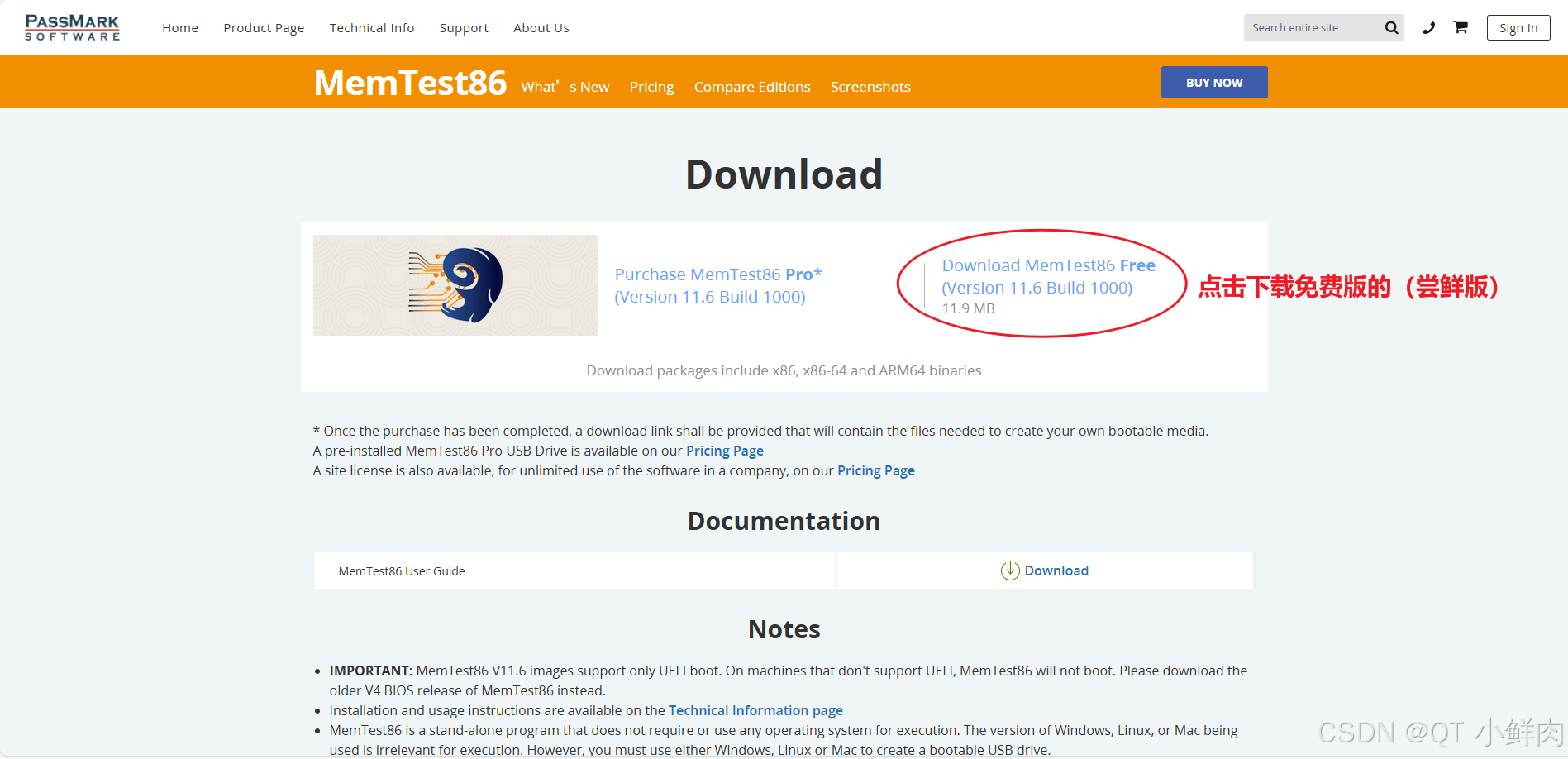The width and height of the screenshot is (1568, 759).
Task: Click the MemTest86 product title
Action: point(410,83)
